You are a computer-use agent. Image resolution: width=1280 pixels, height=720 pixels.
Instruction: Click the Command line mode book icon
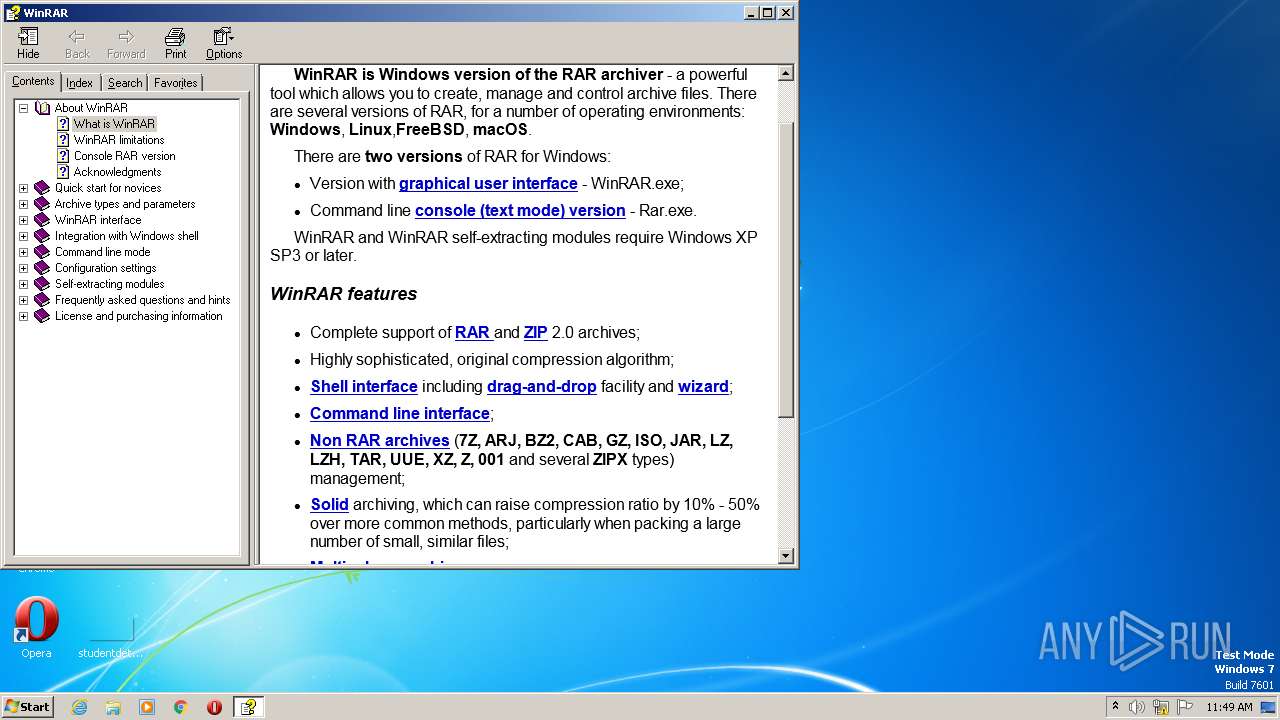click(x=42, y=252)
